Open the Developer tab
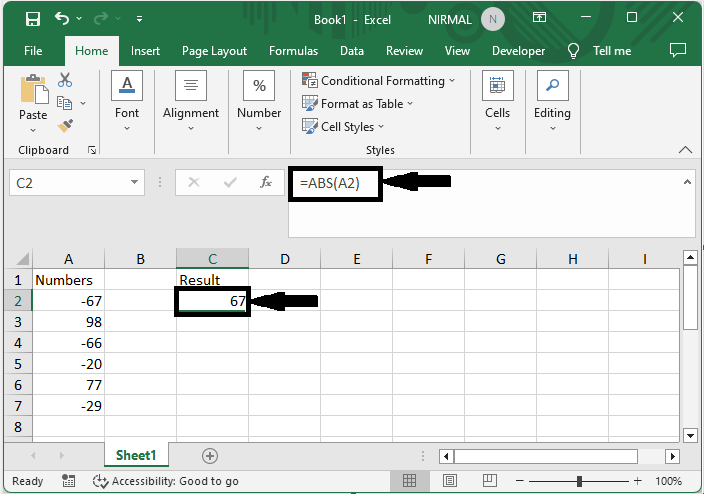The image size is (704, 494). [x=518, y=51]
